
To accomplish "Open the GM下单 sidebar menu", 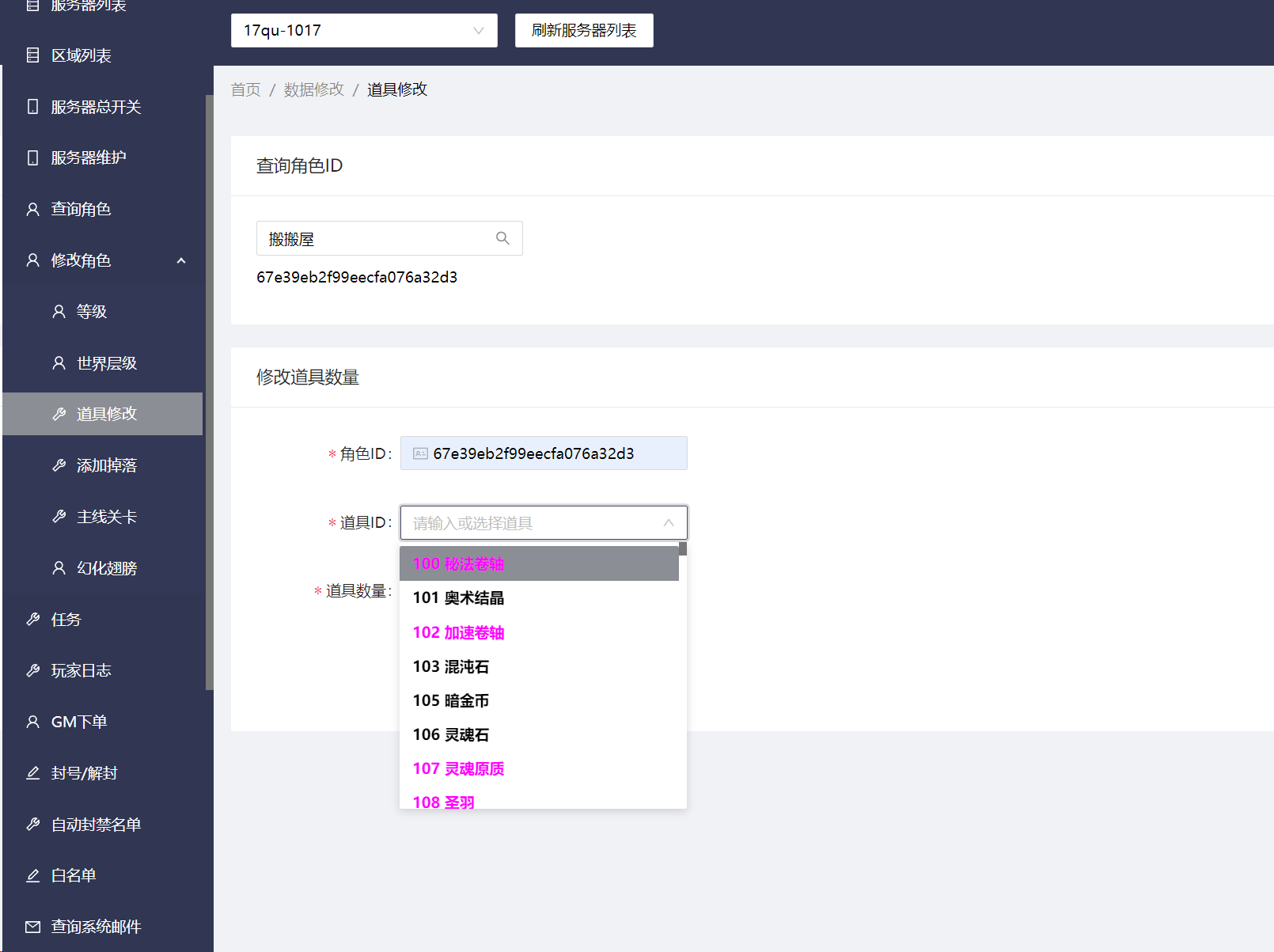I will [79, 722].
